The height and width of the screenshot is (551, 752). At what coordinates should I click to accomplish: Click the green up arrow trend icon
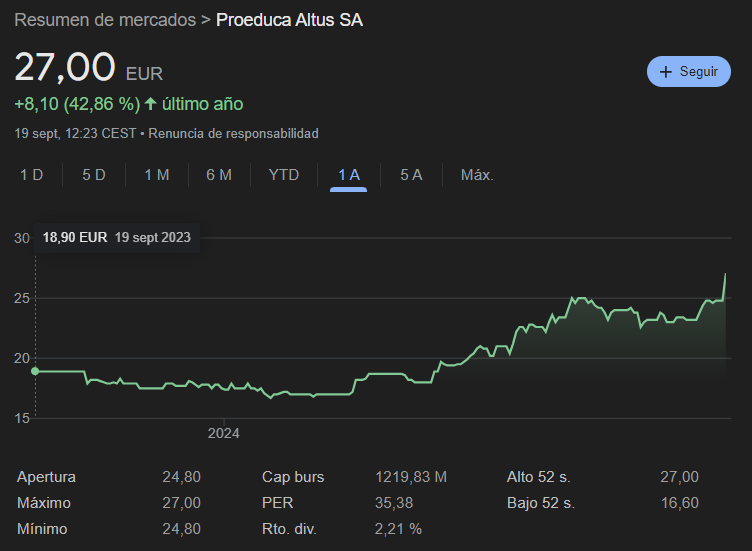pos(151,104)
